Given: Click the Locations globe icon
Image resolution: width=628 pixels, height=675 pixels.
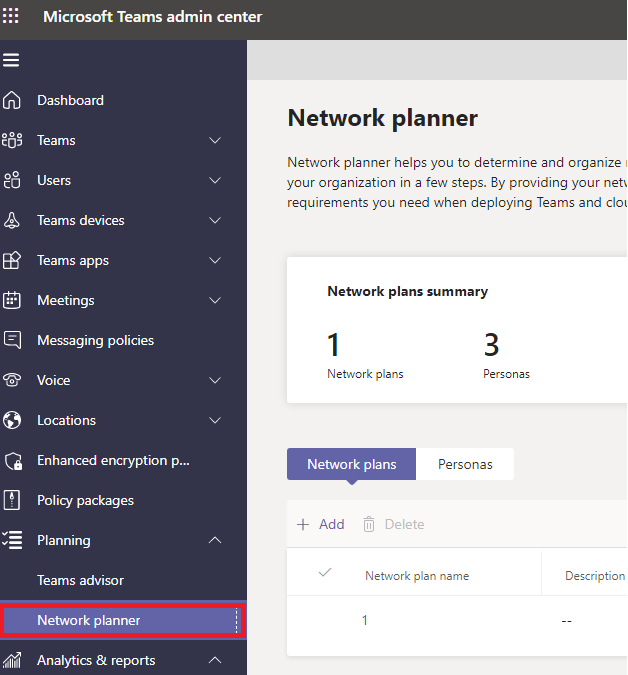Looking at the screenshot, I should 12,420.
